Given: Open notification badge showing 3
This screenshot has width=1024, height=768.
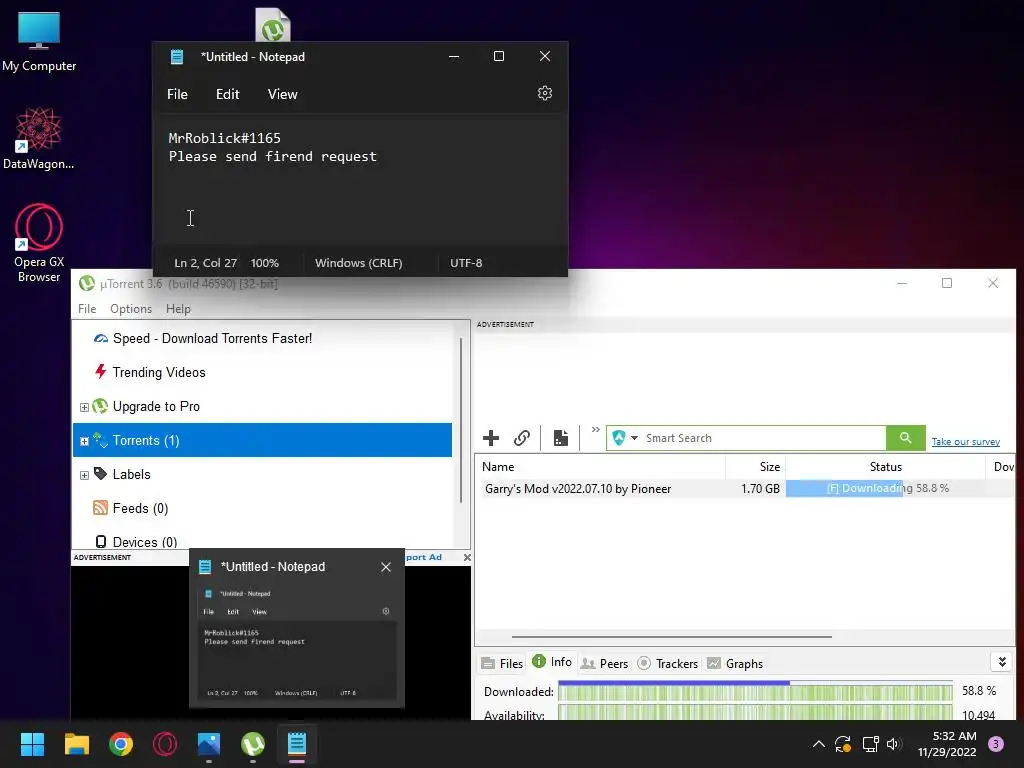Looking at the screenshot, I should pyautogui.click(x=995, y=744).
